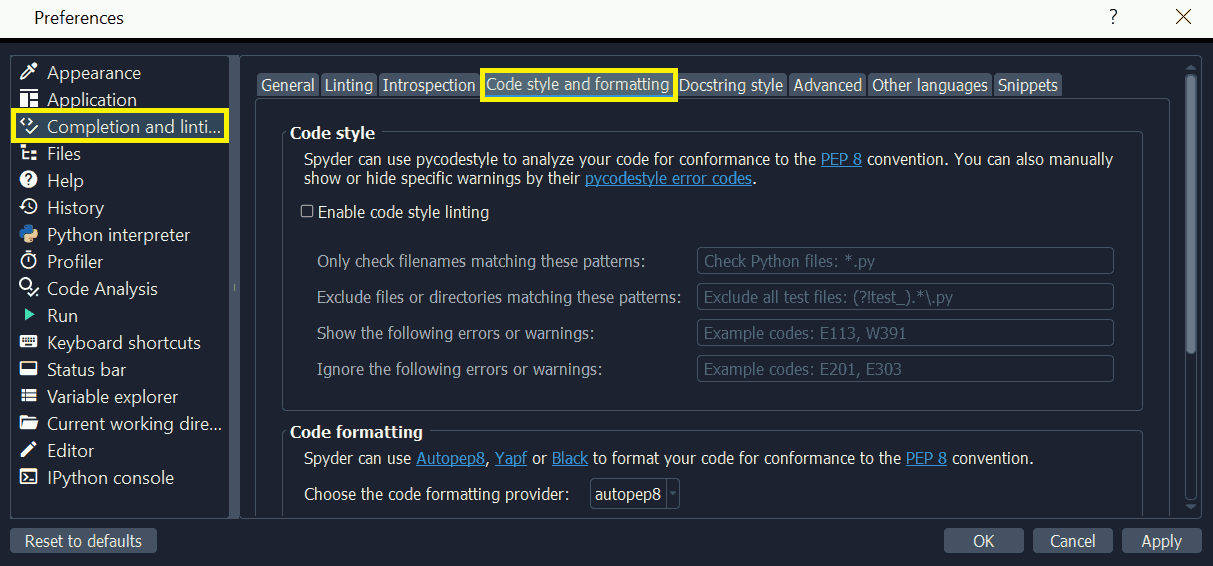Click the Apply button
This screenshot has width=1213, height=566.
click(x=1162, y=541)
